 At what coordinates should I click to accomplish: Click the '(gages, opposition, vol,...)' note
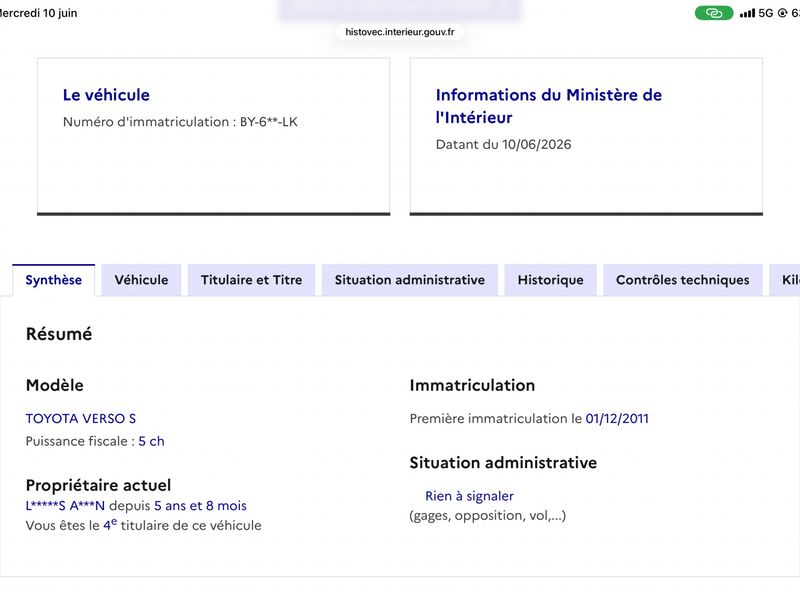pyautogui.click(x=488, y=516)
